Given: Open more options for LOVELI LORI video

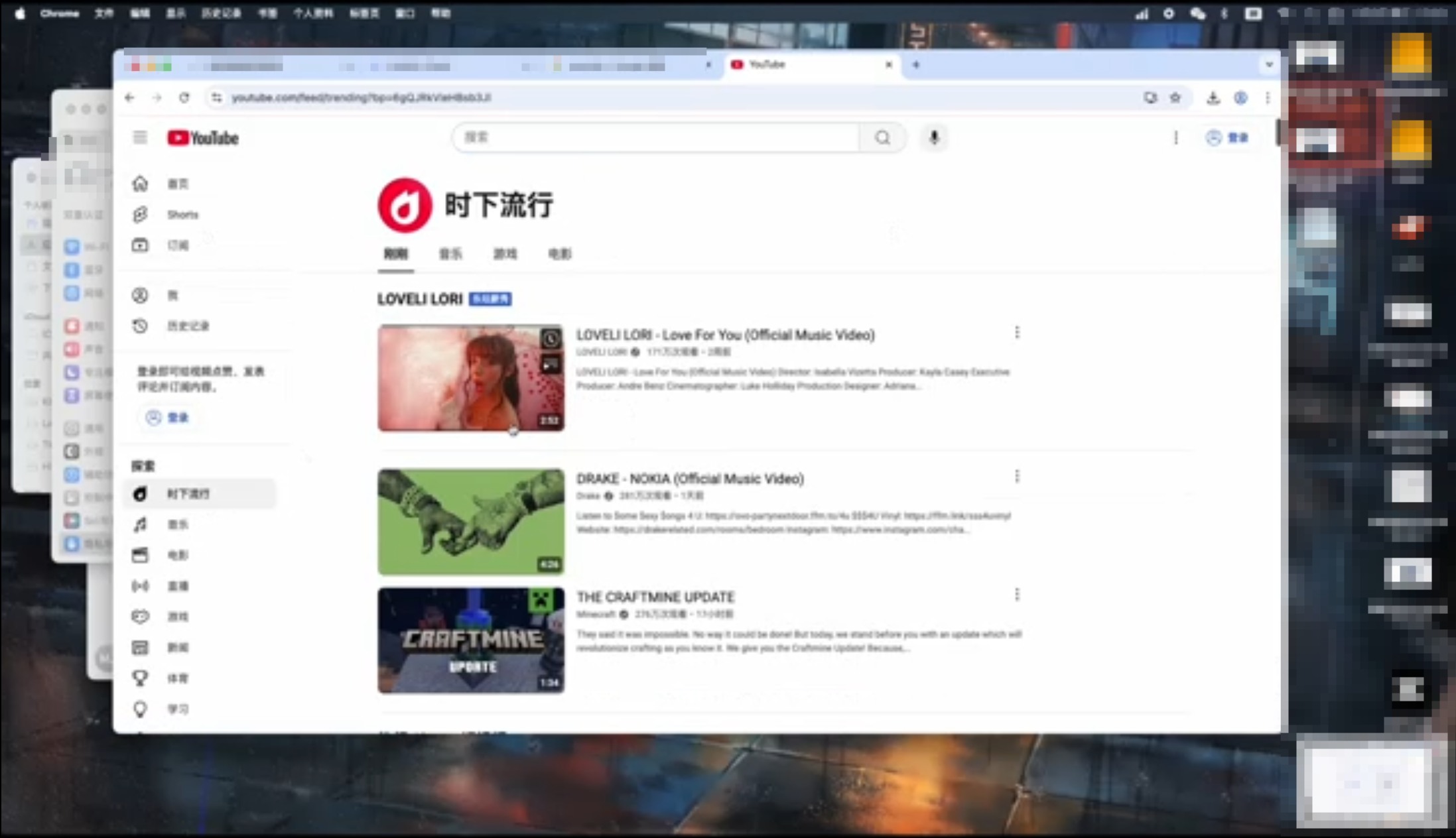Looking at the screenshot, I should [x=1017, y=333].
